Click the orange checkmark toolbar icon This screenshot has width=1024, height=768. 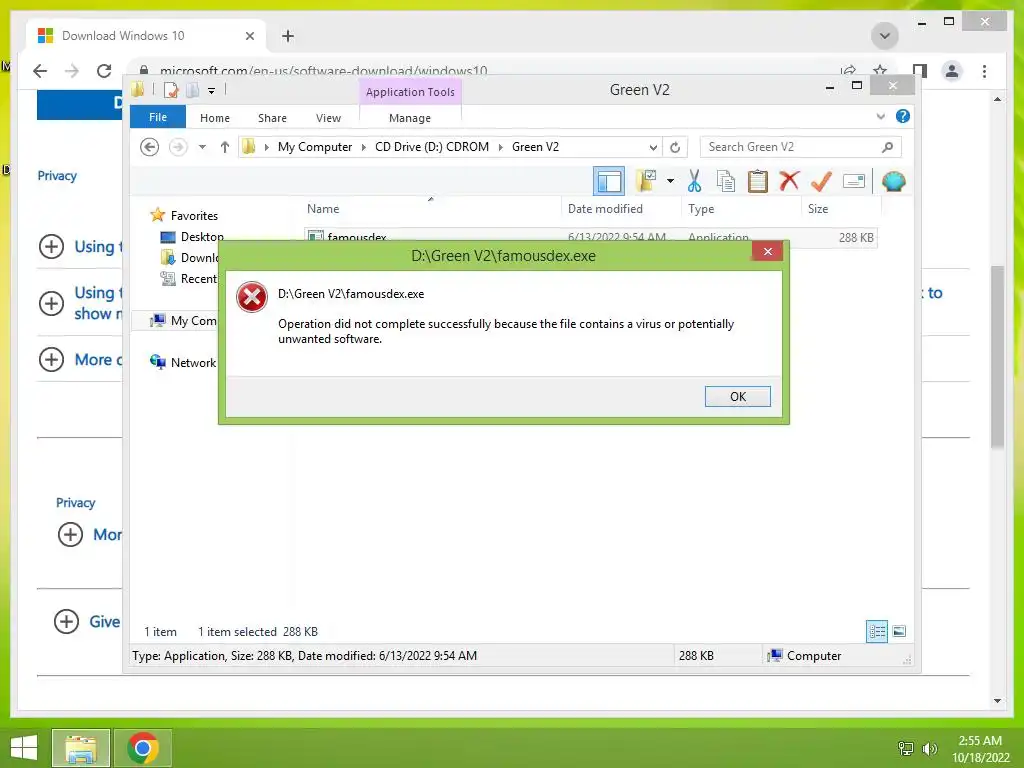[x=821, y=181]
